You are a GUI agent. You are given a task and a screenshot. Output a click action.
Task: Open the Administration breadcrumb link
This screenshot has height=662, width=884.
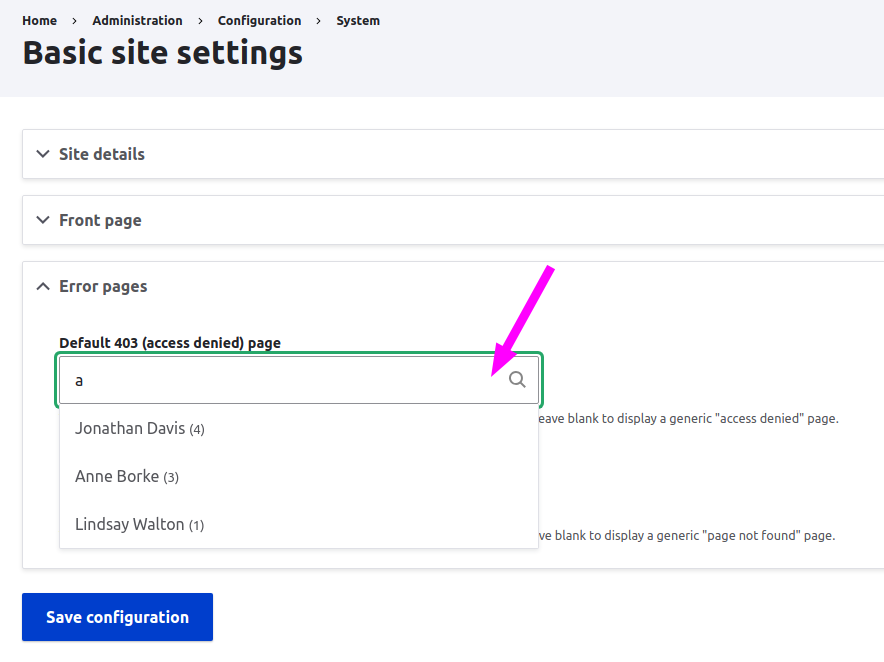tap(138, 21)
